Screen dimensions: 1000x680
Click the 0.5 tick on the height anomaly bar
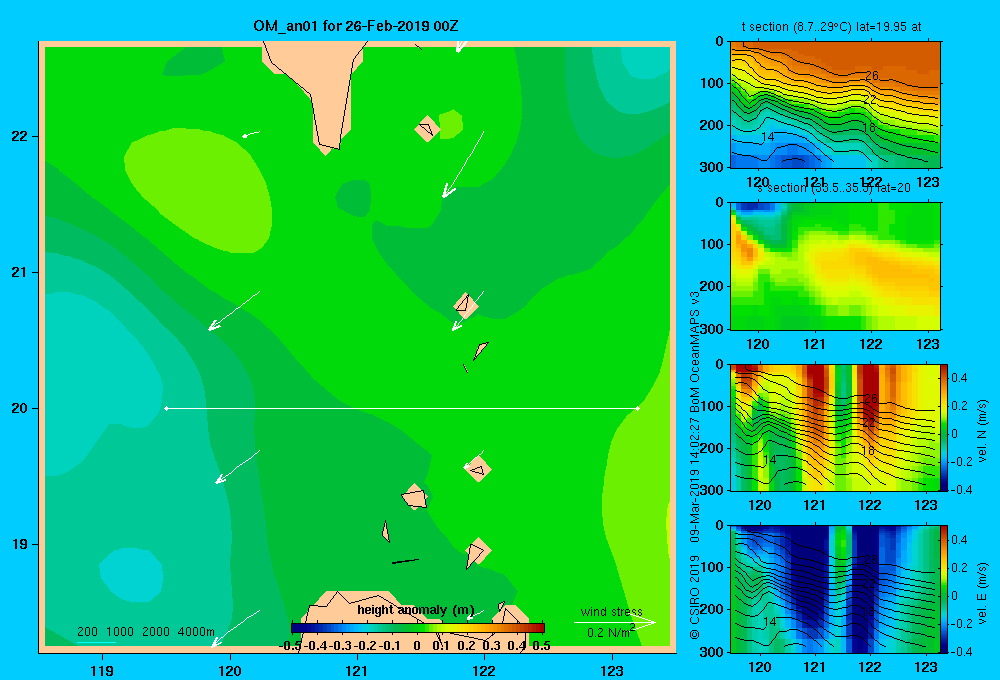[x=541, y=646]
